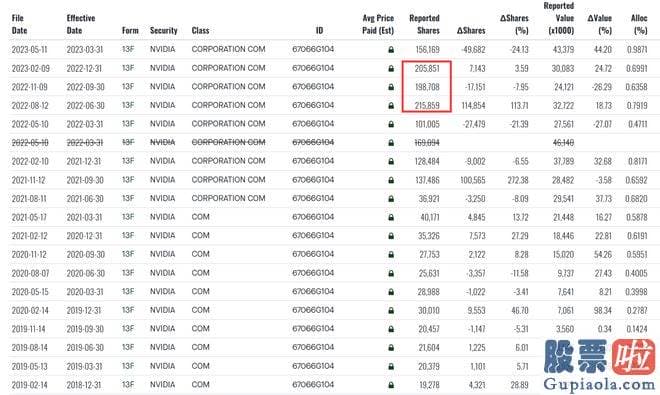Click the struck-through reported value 46,140
This screenshot has height=395, width=660.
pyautogui.click(x=563, y=143)
